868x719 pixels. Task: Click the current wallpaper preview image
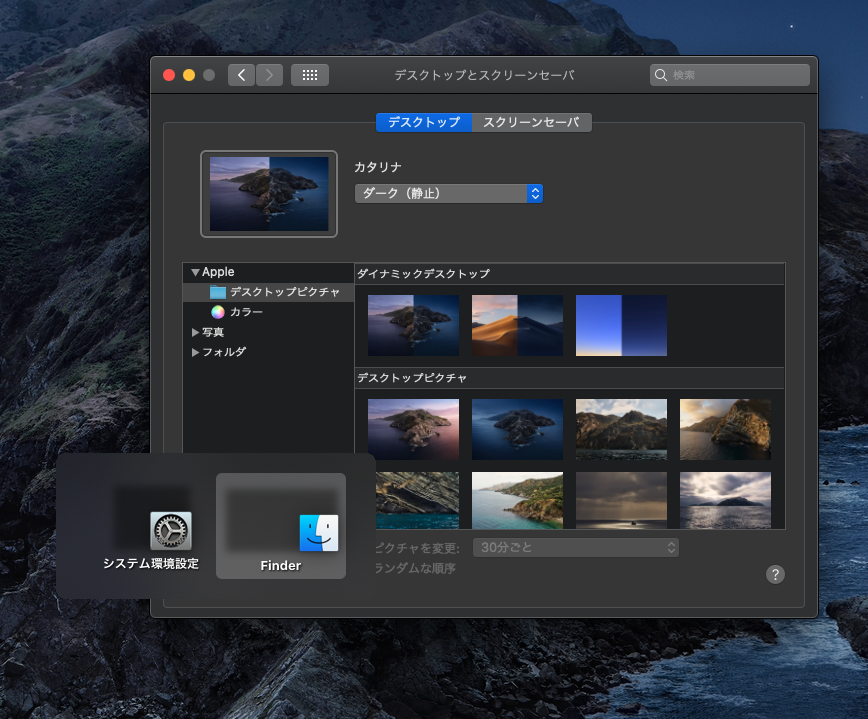(268, 194)
